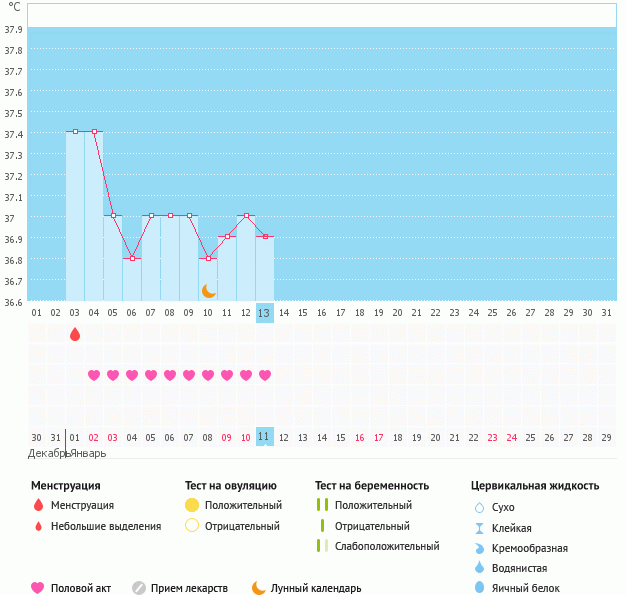Click the hourglass sticky cervical fluid icon
626x595 pixels.
pyautogui.click(x=479, y=528)
